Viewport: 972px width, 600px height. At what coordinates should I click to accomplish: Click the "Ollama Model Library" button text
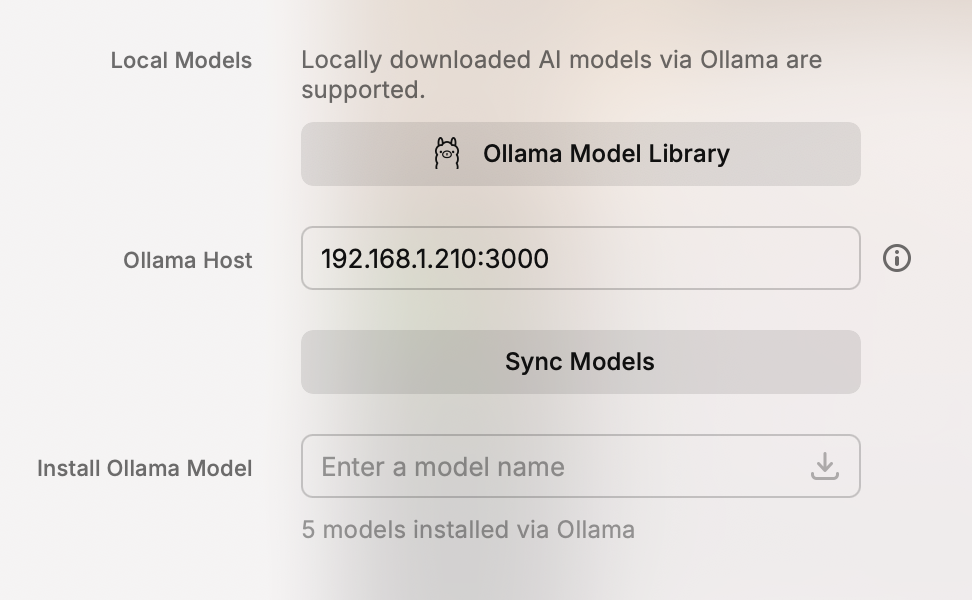point(606,154)
